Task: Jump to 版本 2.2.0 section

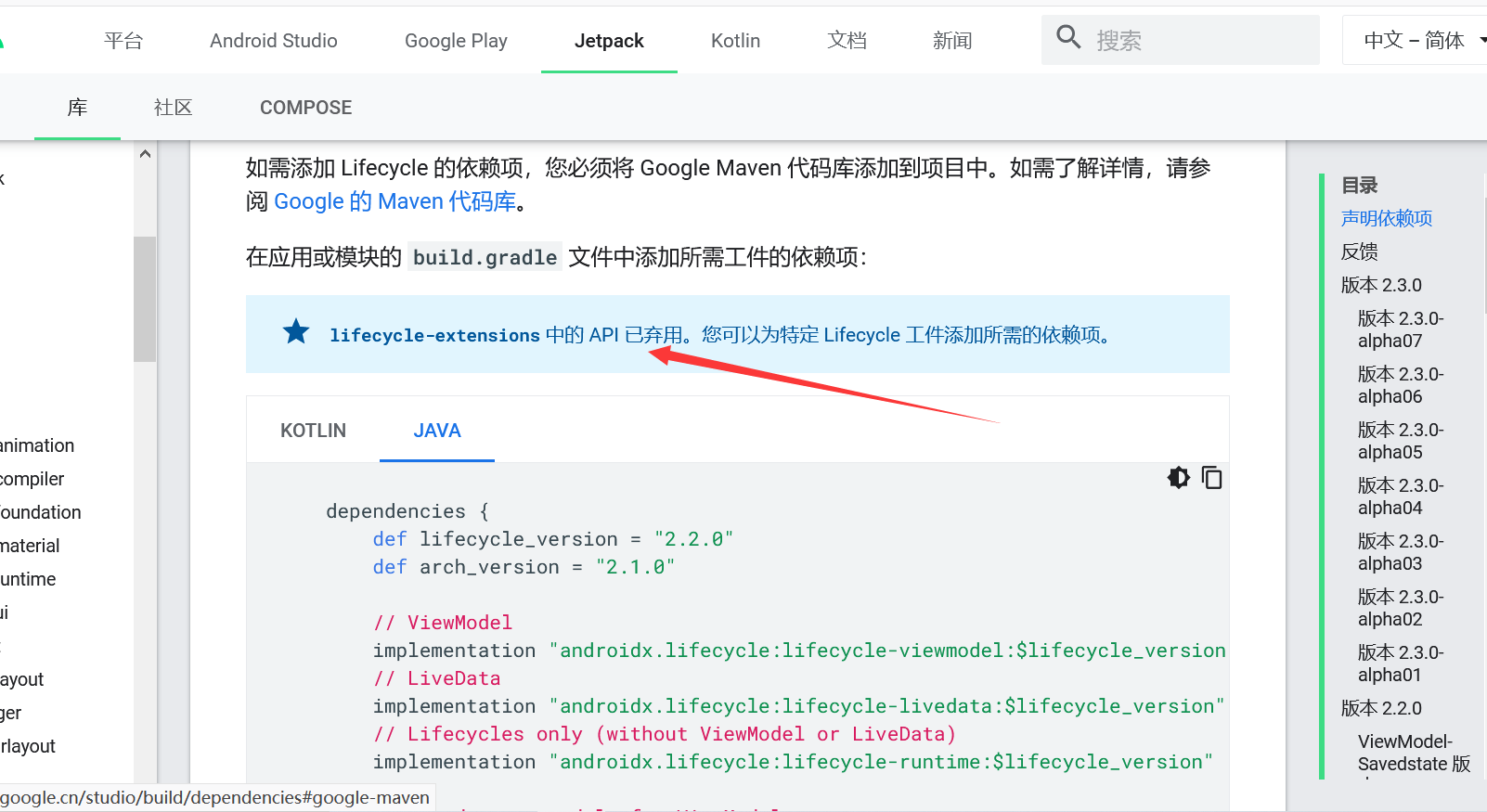Action: point(1381,708)
